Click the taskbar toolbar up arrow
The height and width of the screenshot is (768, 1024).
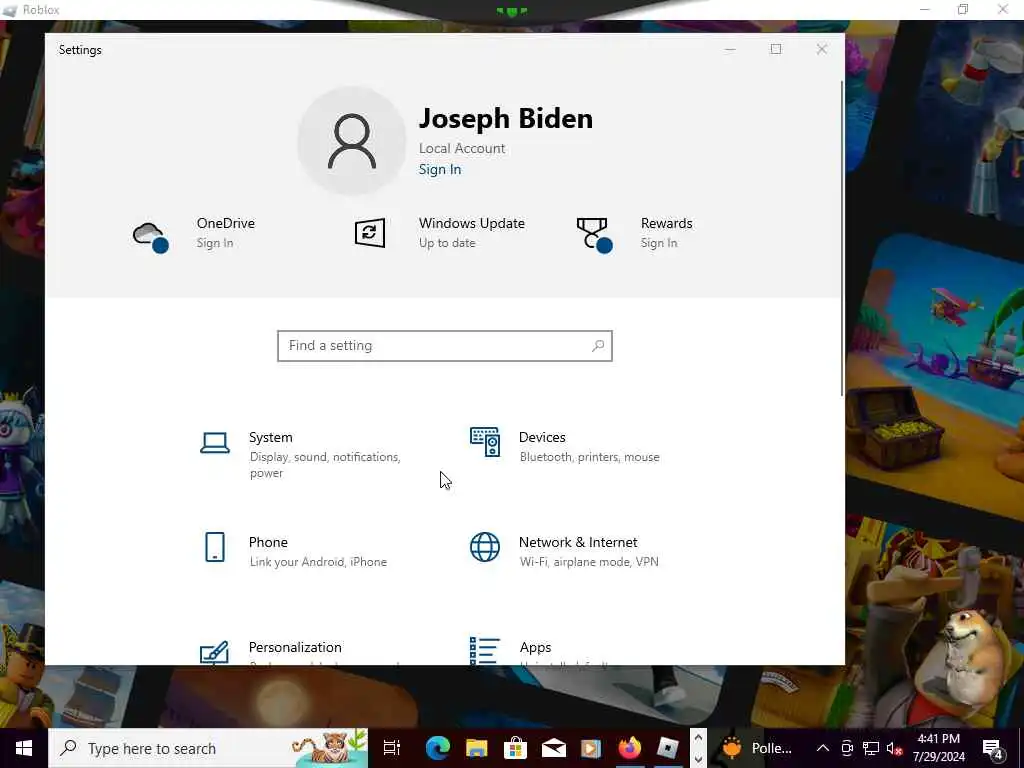coord(697,738)
